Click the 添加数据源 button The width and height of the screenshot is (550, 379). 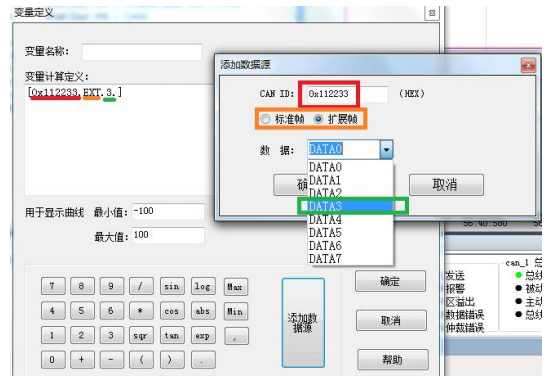(x=303, y=323)
